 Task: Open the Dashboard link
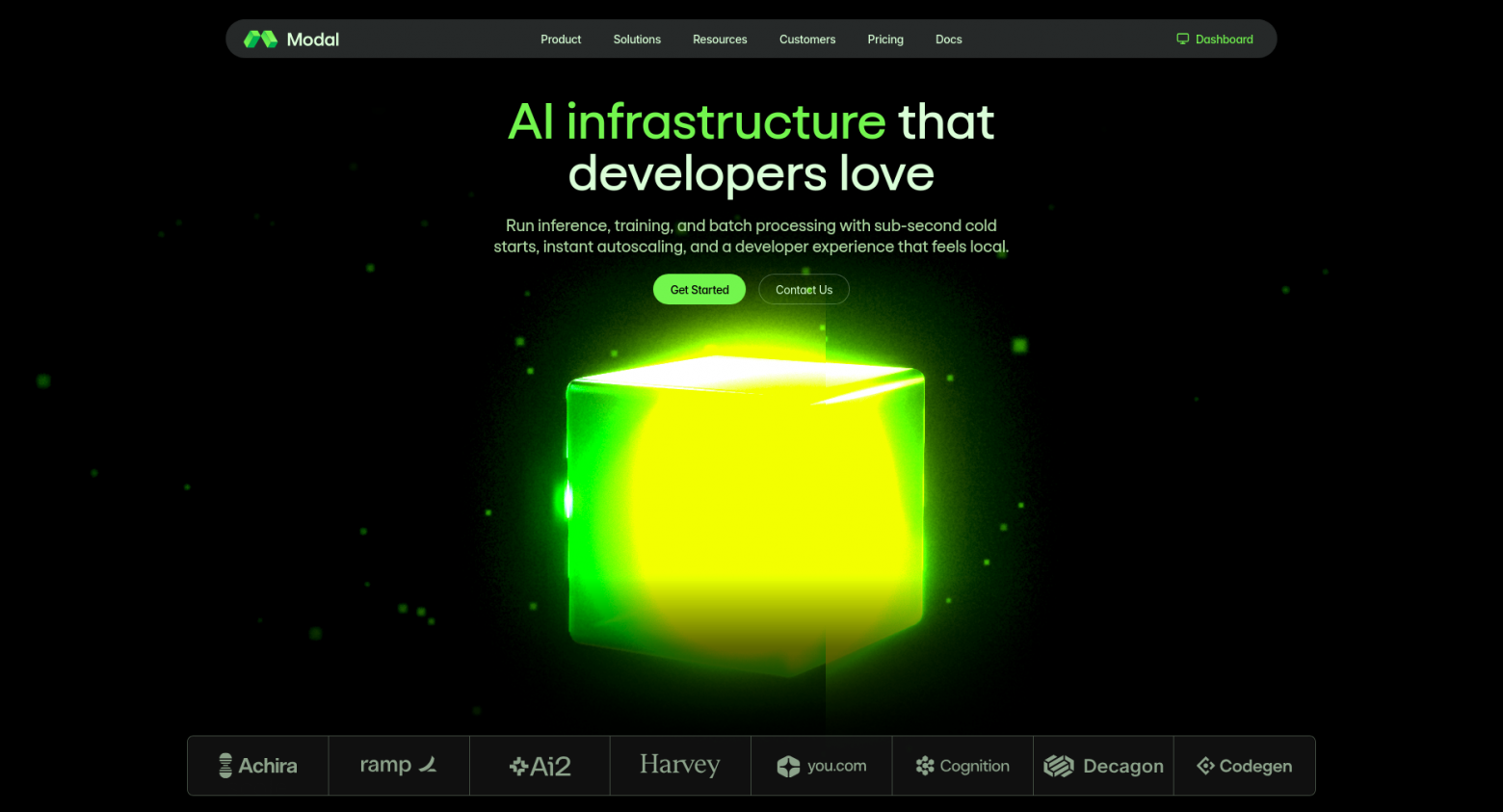[x=1215, y=39]
